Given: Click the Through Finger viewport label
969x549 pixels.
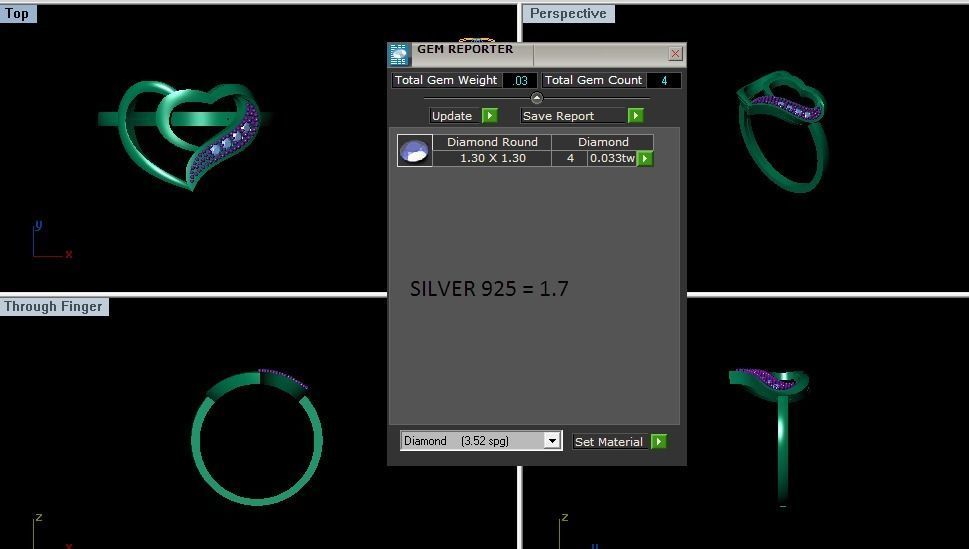Looking at the screenshot, I should tap(54, 307).
